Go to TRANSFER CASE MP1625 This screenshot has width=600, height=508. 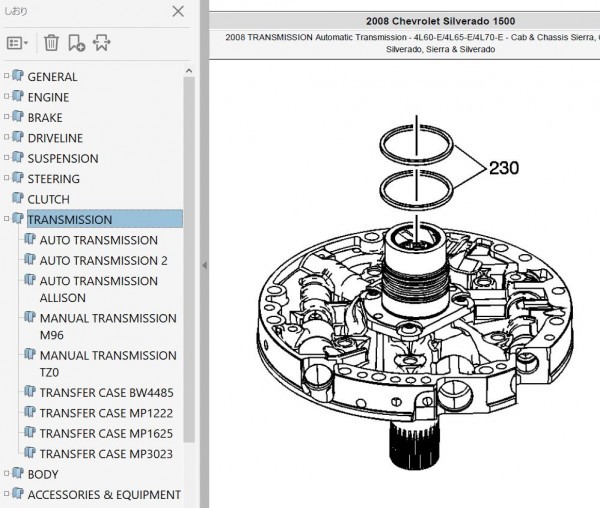(x=106, y=433)
